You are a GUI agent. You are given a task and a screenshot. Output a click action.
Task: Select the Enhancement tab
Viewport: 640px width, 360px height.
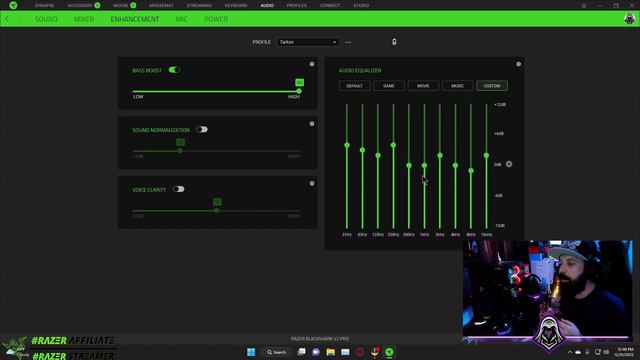click(x=135, y=19)
